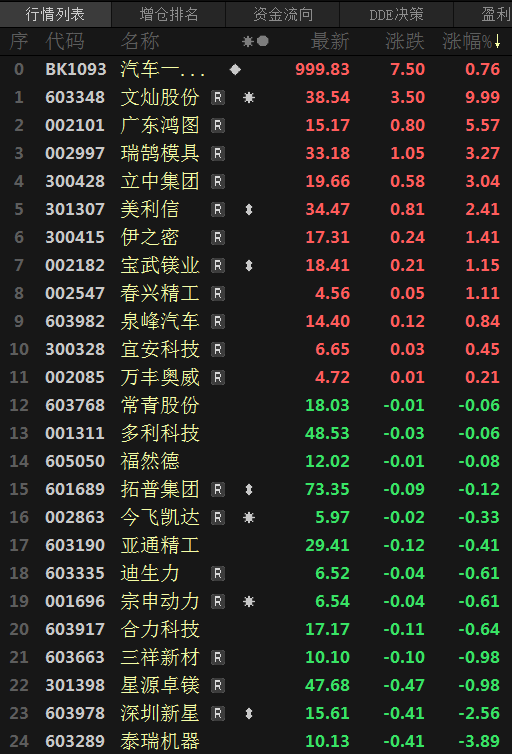Select stock name 多利科技
512x754 pixels.
point(160,433)
